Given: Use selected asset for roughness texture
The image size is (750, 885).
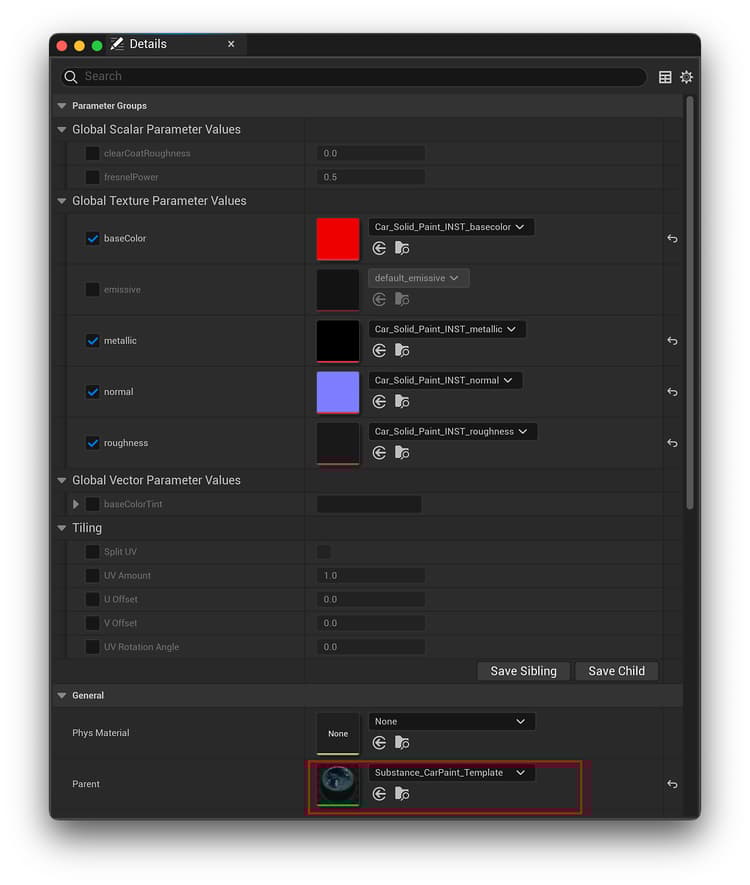Looking at the screenshot, I should [x=379, y=453].
